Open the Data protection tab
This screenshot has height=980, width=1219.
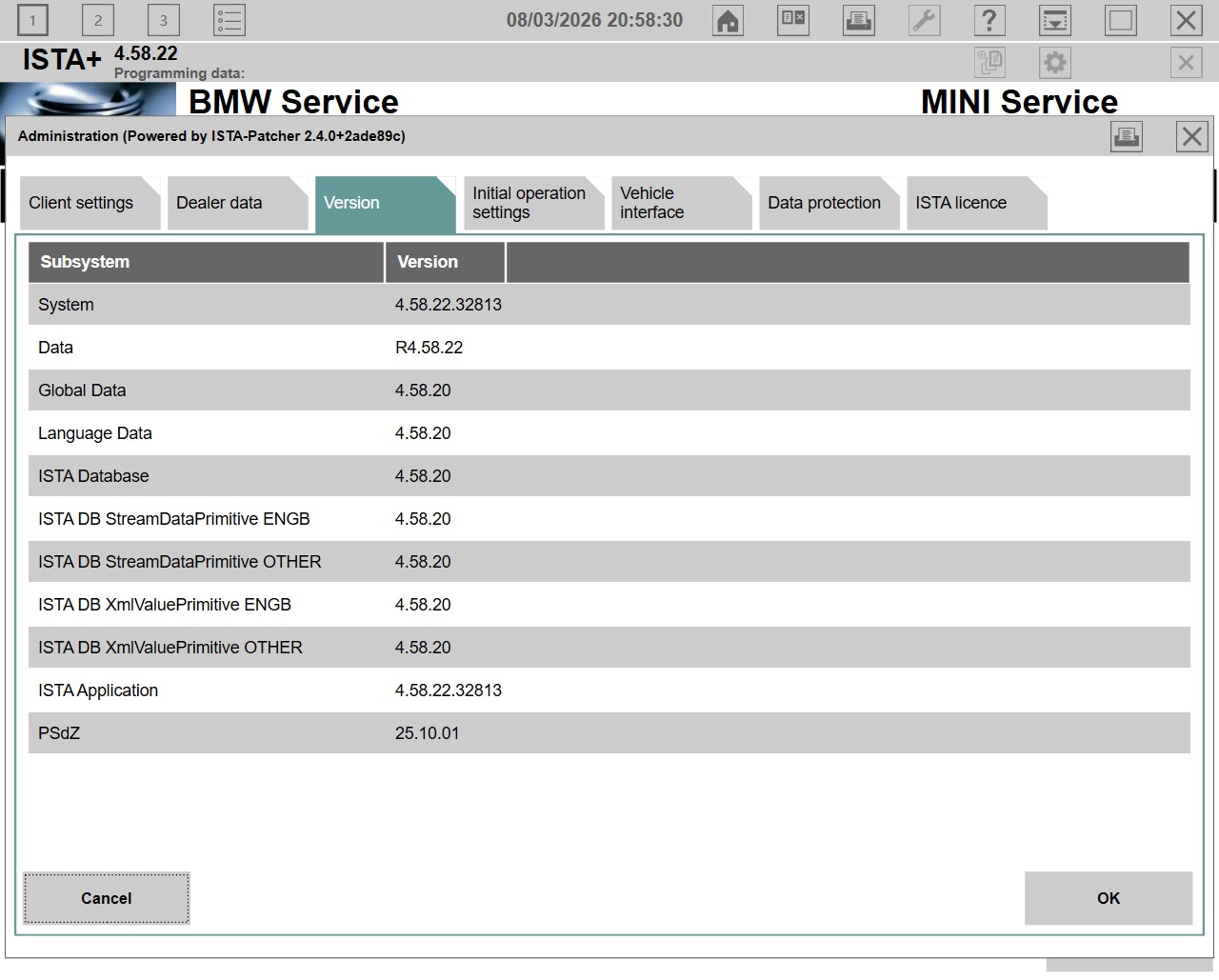pyautogui.click(x=824, y=203)
